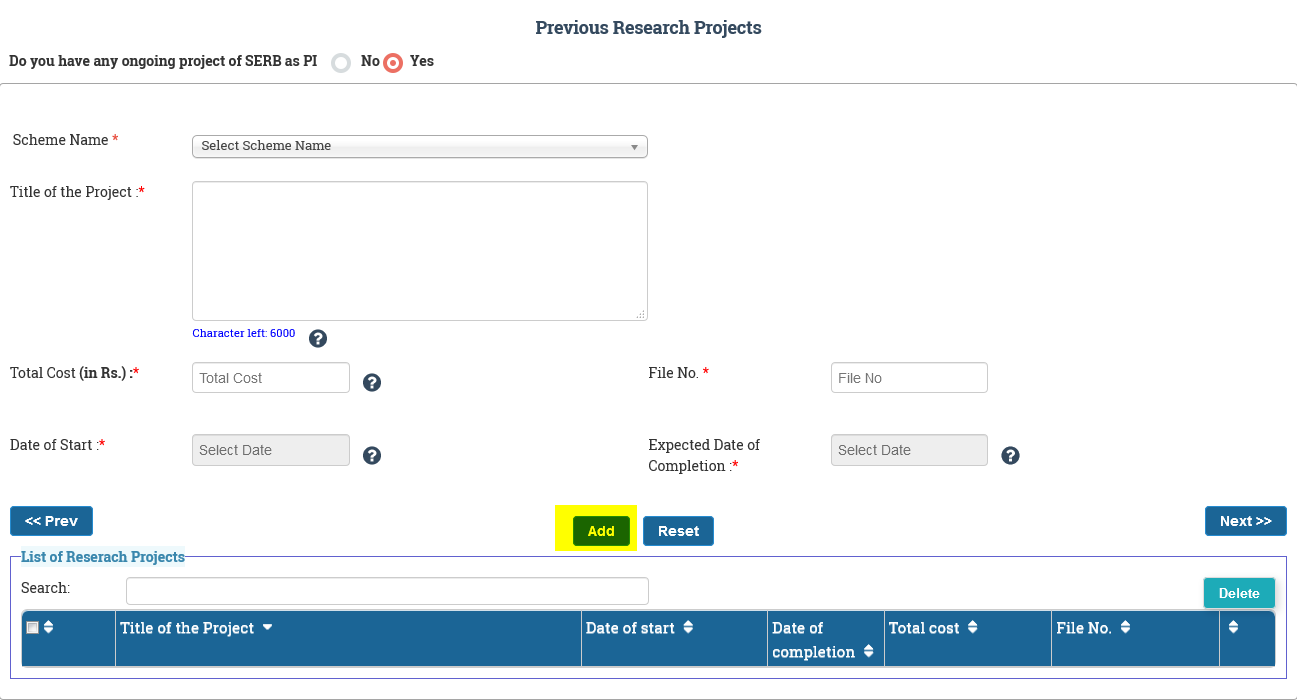Open Expected Date of Completion picker

[x=908, y=450]
